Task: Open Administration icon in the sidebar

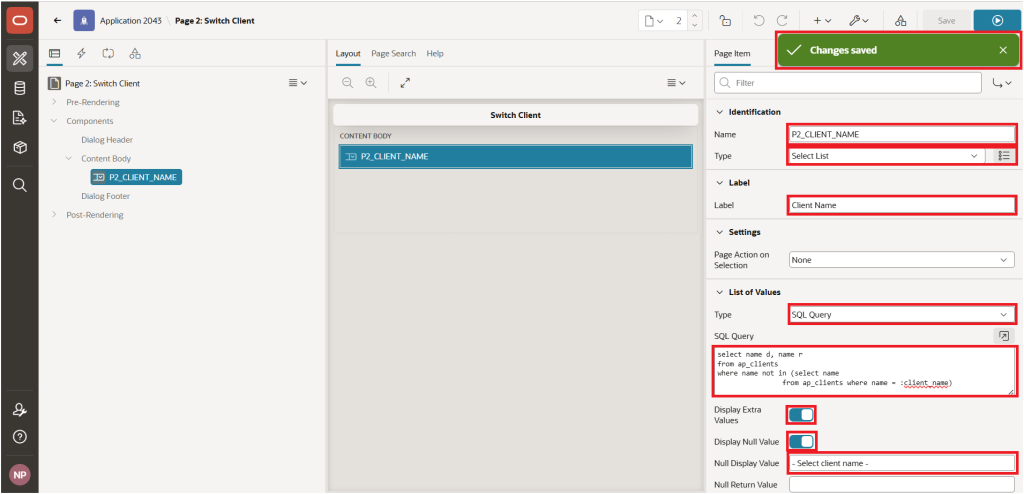Action: coord(20,410)
